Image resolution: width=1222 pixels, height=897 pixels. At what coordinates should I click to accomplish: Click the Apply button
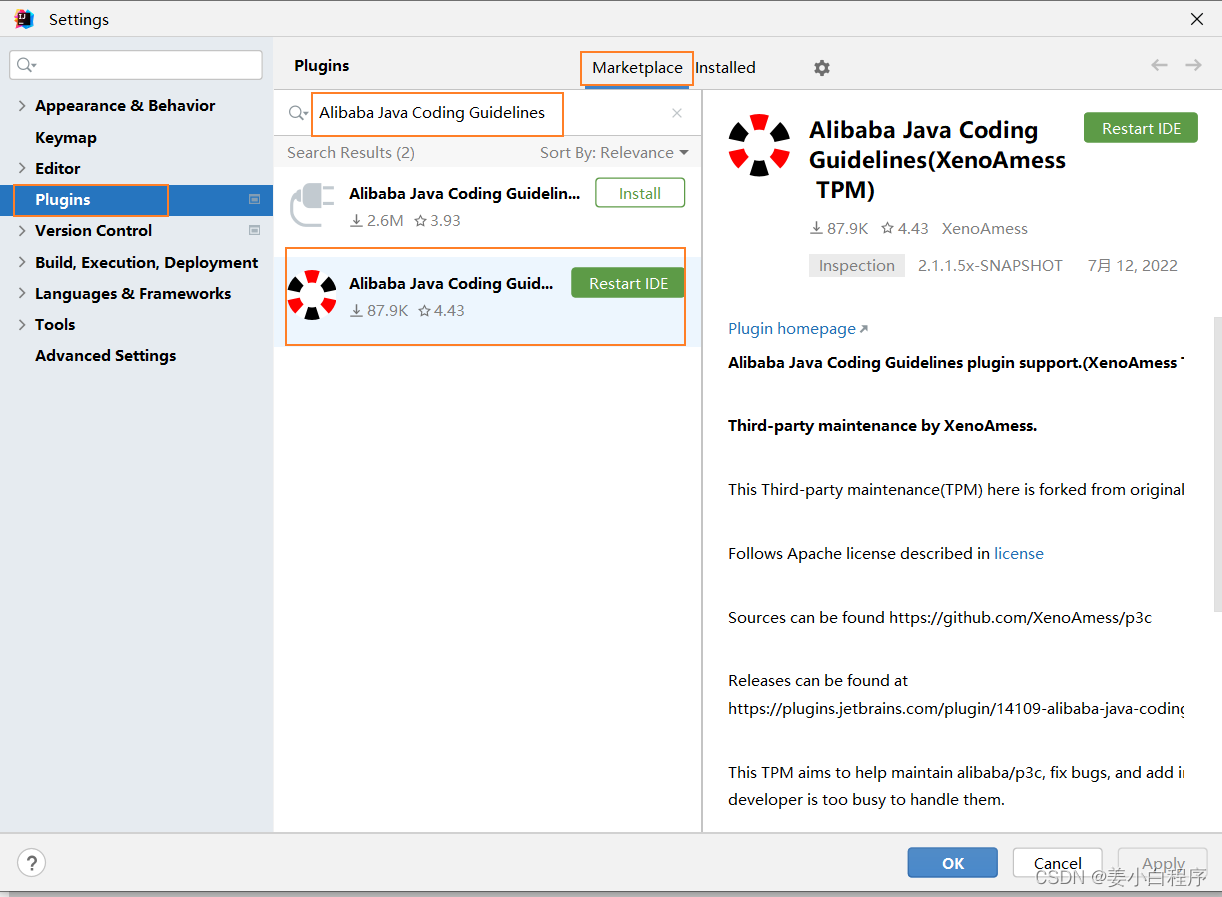pyautogui.click(x=1163, y=863)
